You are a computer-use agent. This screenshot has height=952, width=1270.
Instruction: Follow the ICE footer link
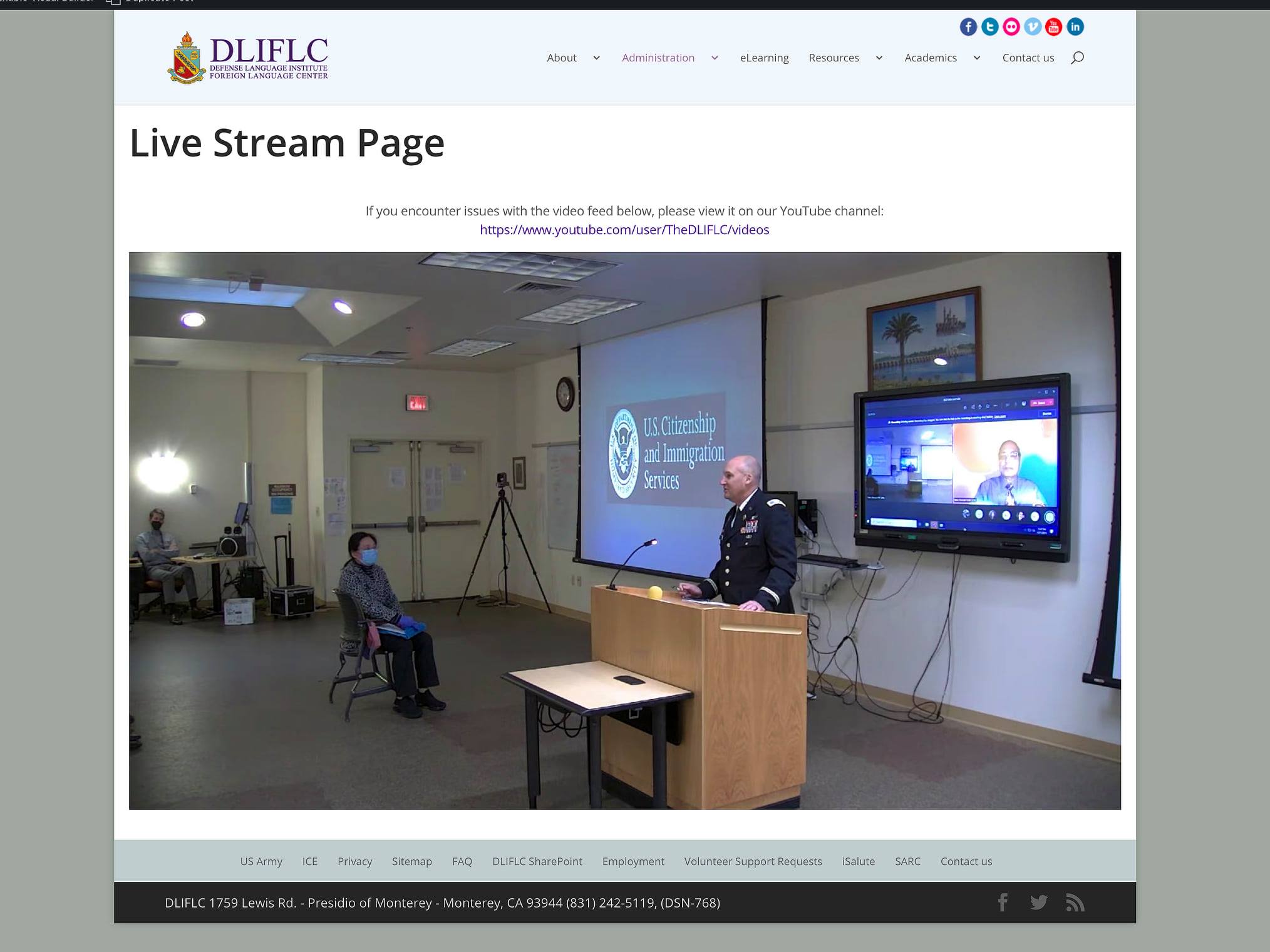310,861
